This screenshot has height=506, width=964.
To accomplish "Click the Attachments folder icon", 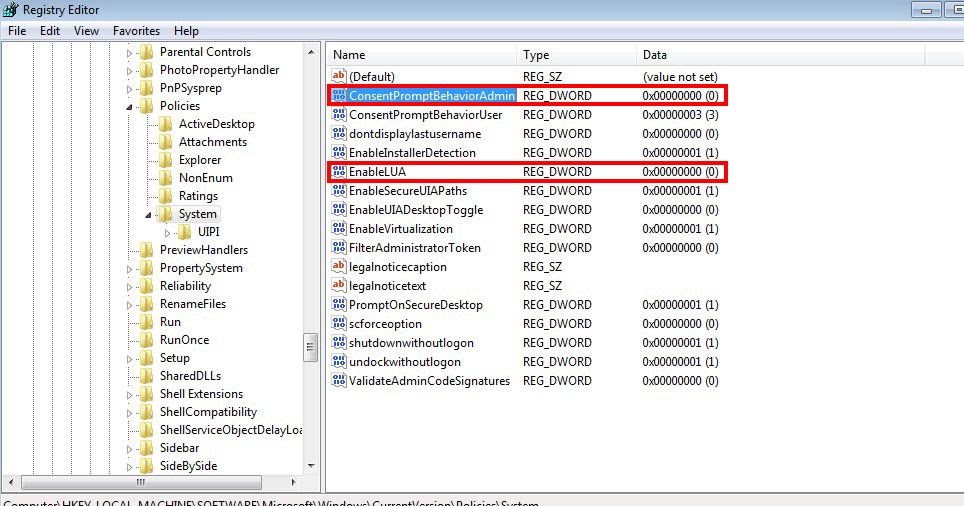I will click(165, 142).
